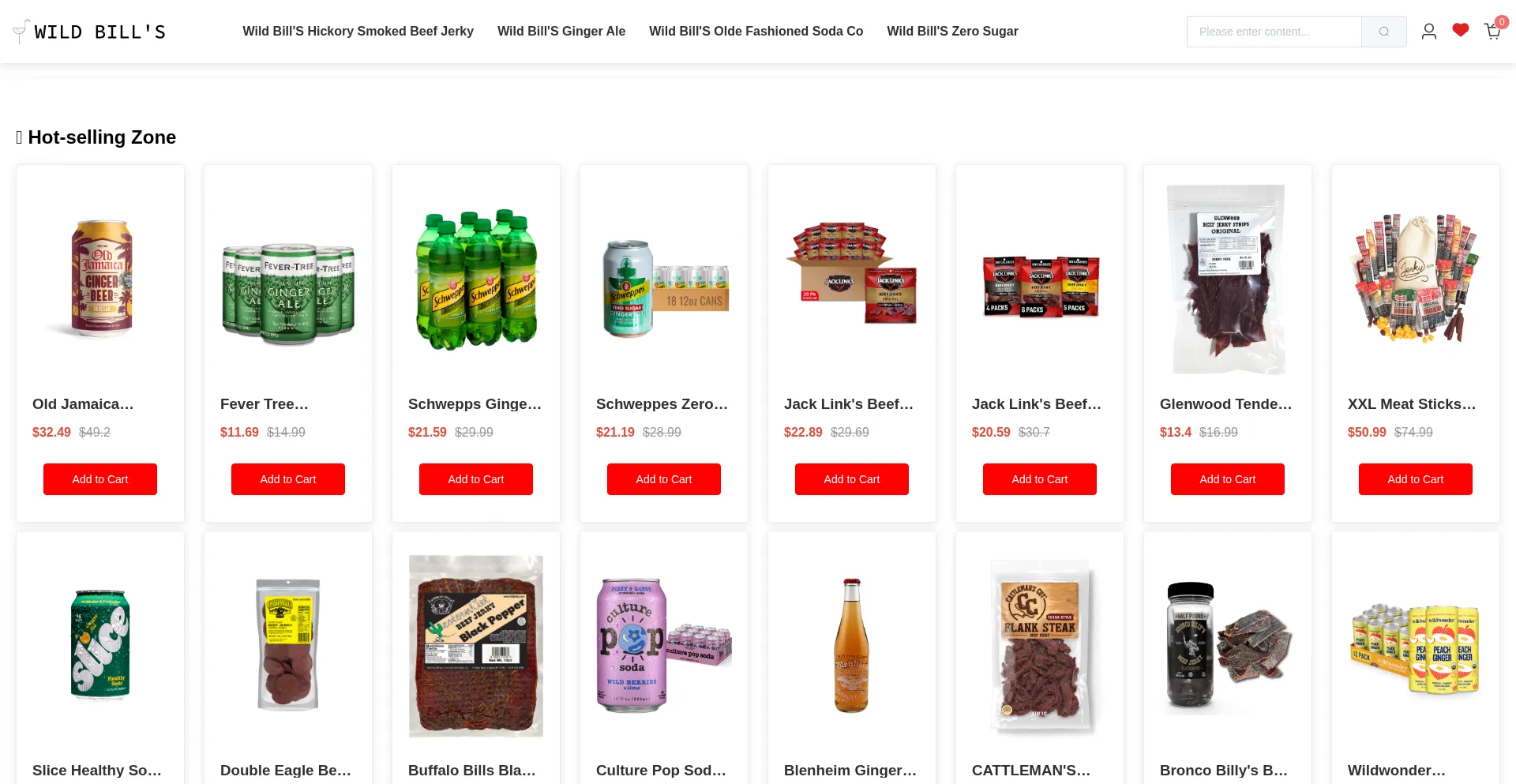Add Fever Tree ginger ale to cart

point(288,479)
